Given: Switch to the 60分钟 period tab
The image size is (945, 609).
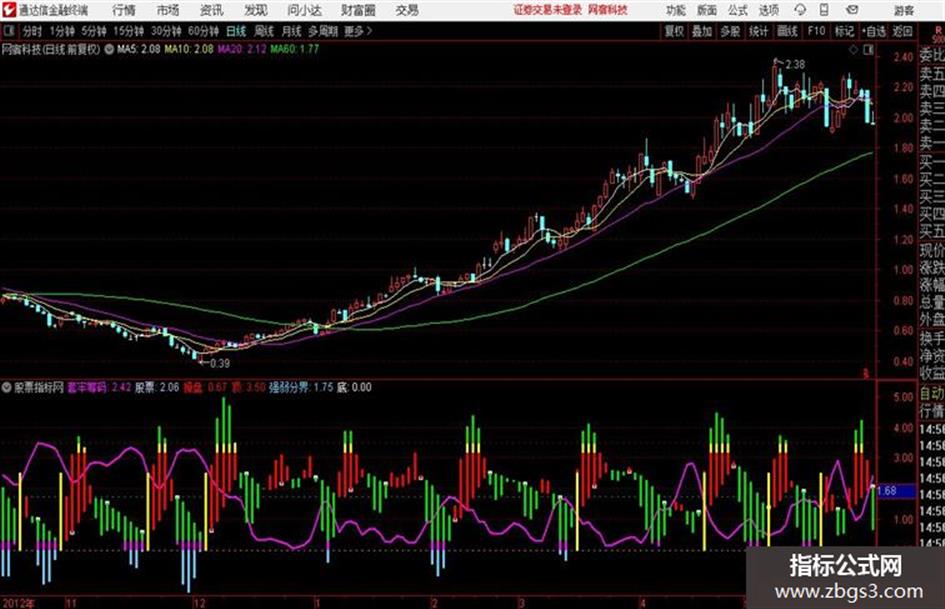Looking at the screenshot, I should pos(203,31).
